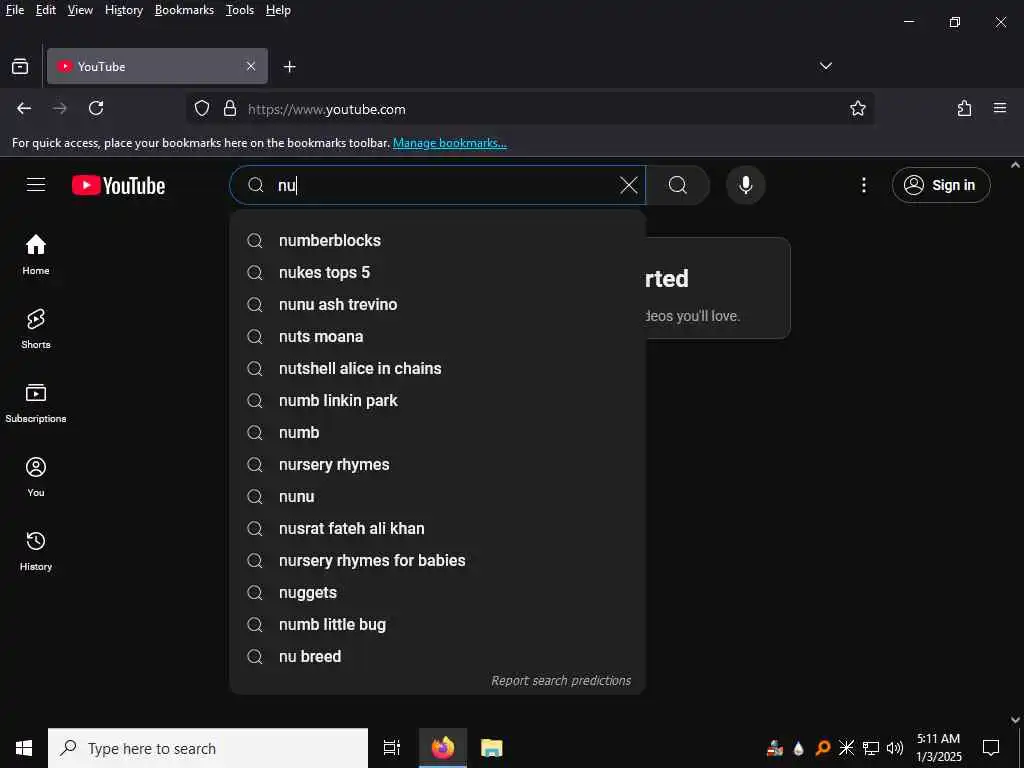The image size is (1024, 768).
Task: Open the shield tracking protection icon
Action: click(x=202, y=108)
